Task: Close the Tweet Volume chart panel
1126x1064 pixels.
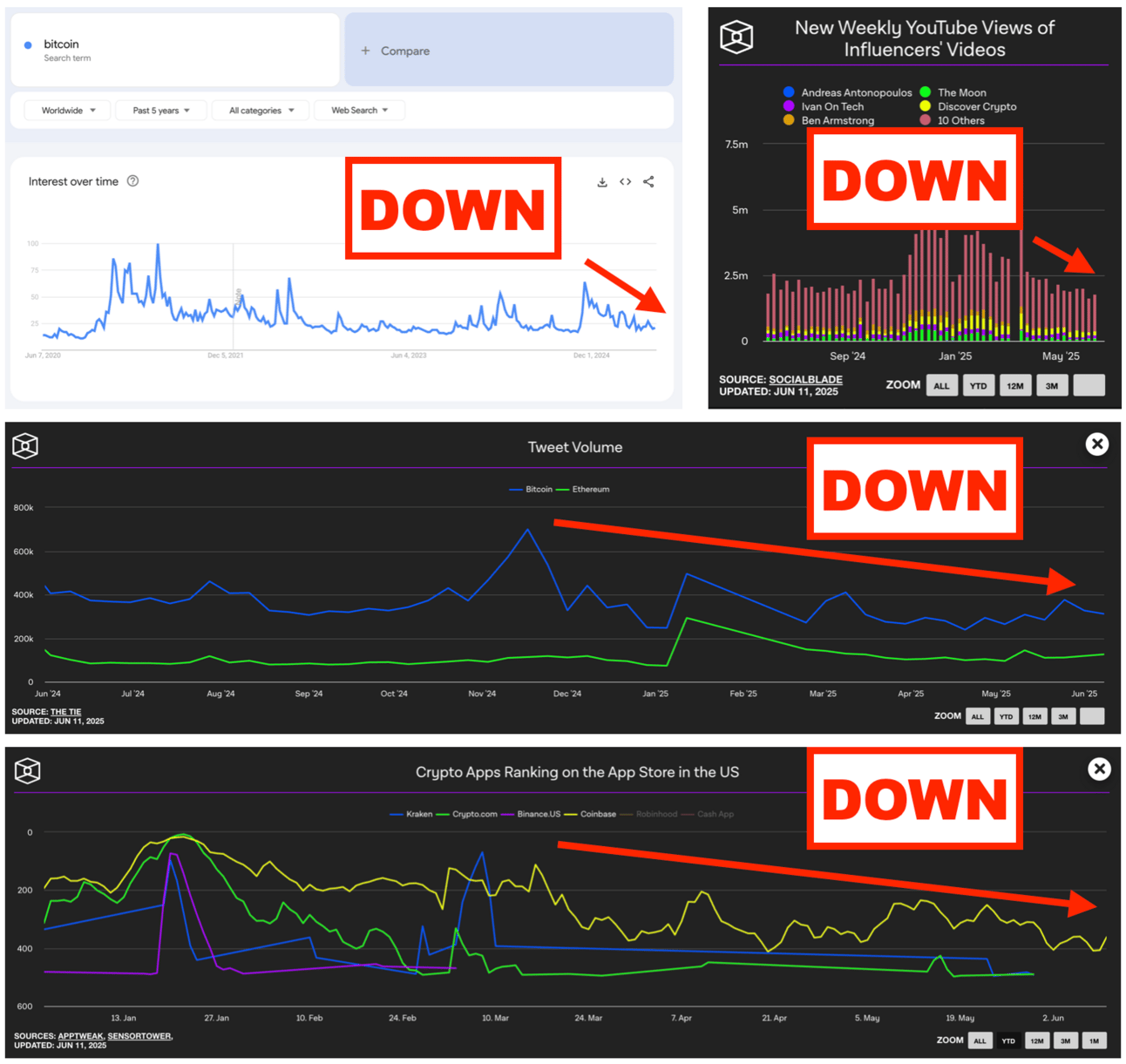Action: click(x=1097, y=444)
